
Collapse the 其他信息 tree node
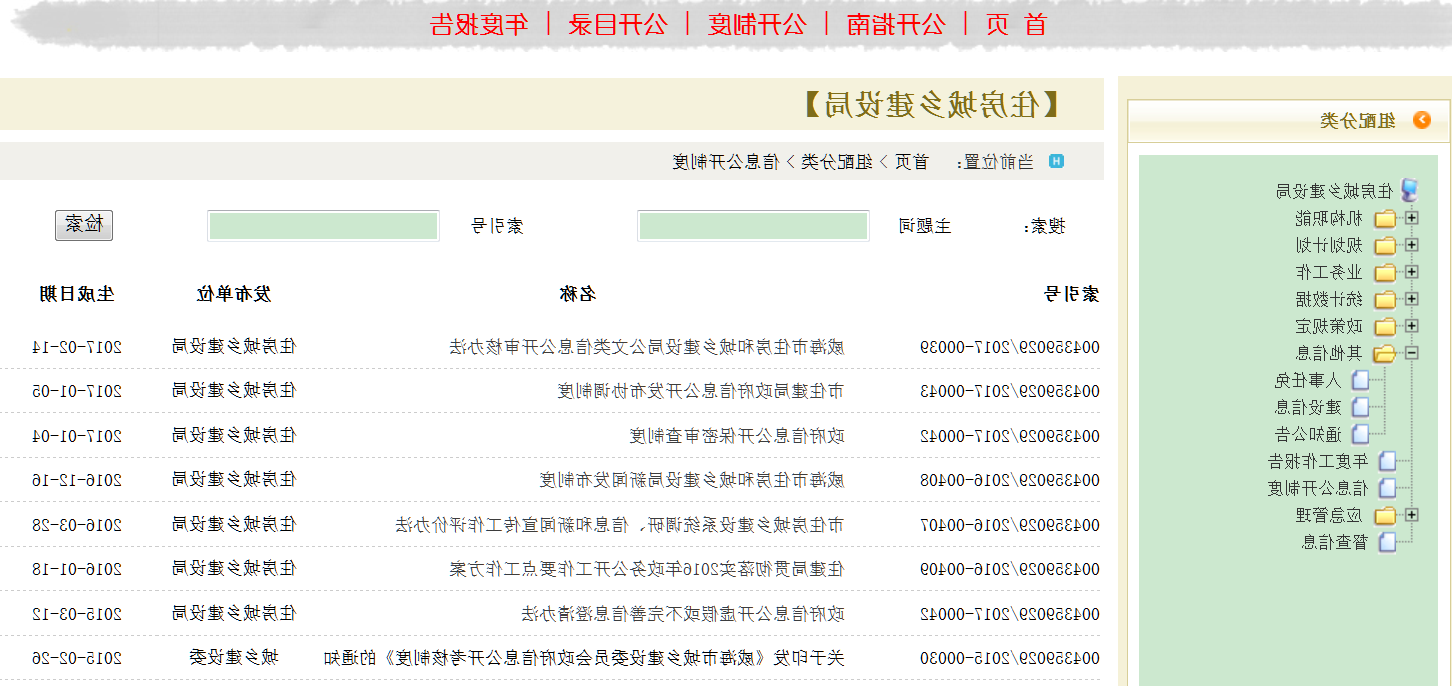click(x=1411, y=352)
